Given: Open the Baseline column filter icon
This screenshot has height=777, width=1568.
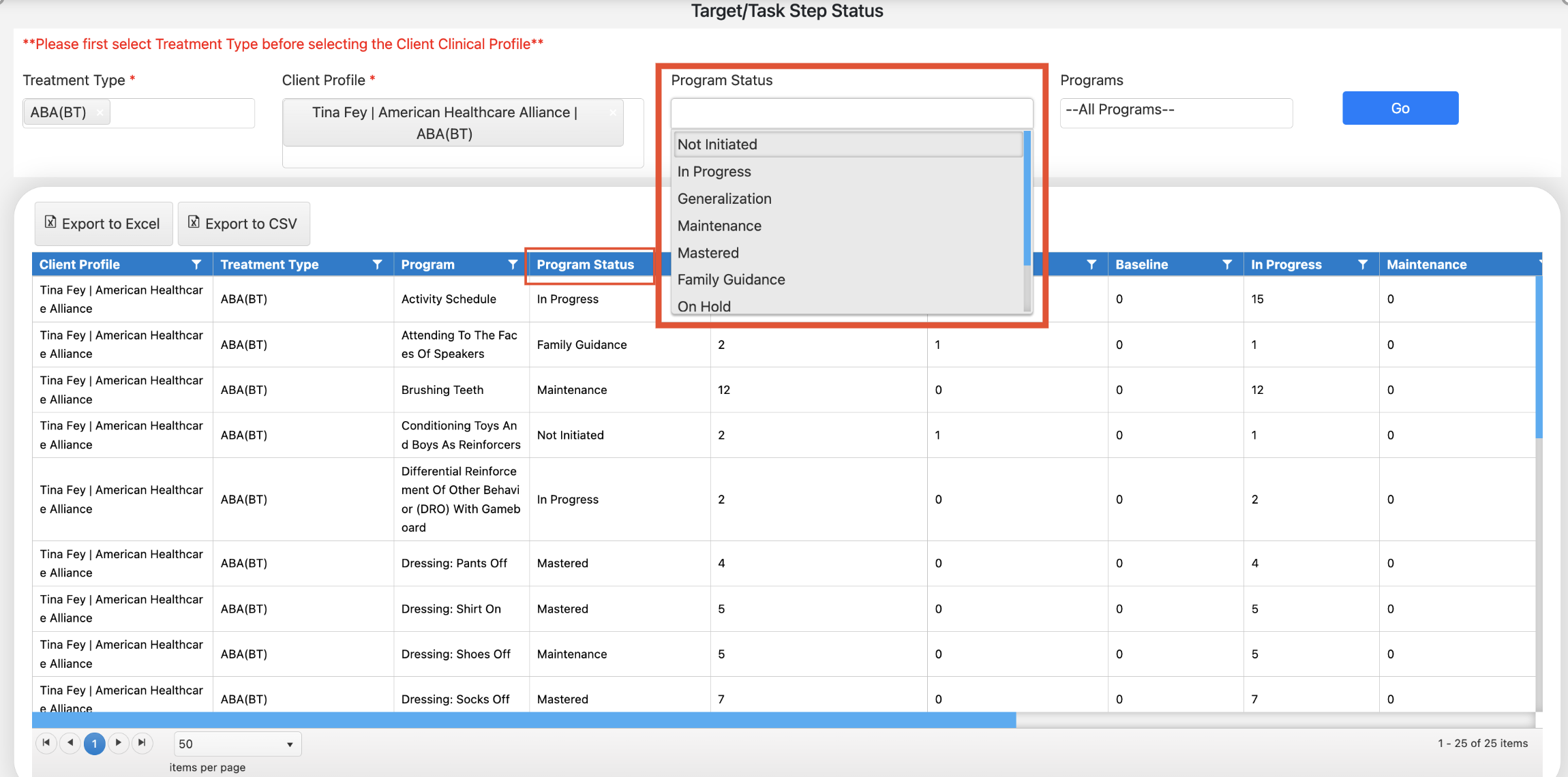Looking at the screenshot, I should pyautogui.click(x=1227, y=264).
